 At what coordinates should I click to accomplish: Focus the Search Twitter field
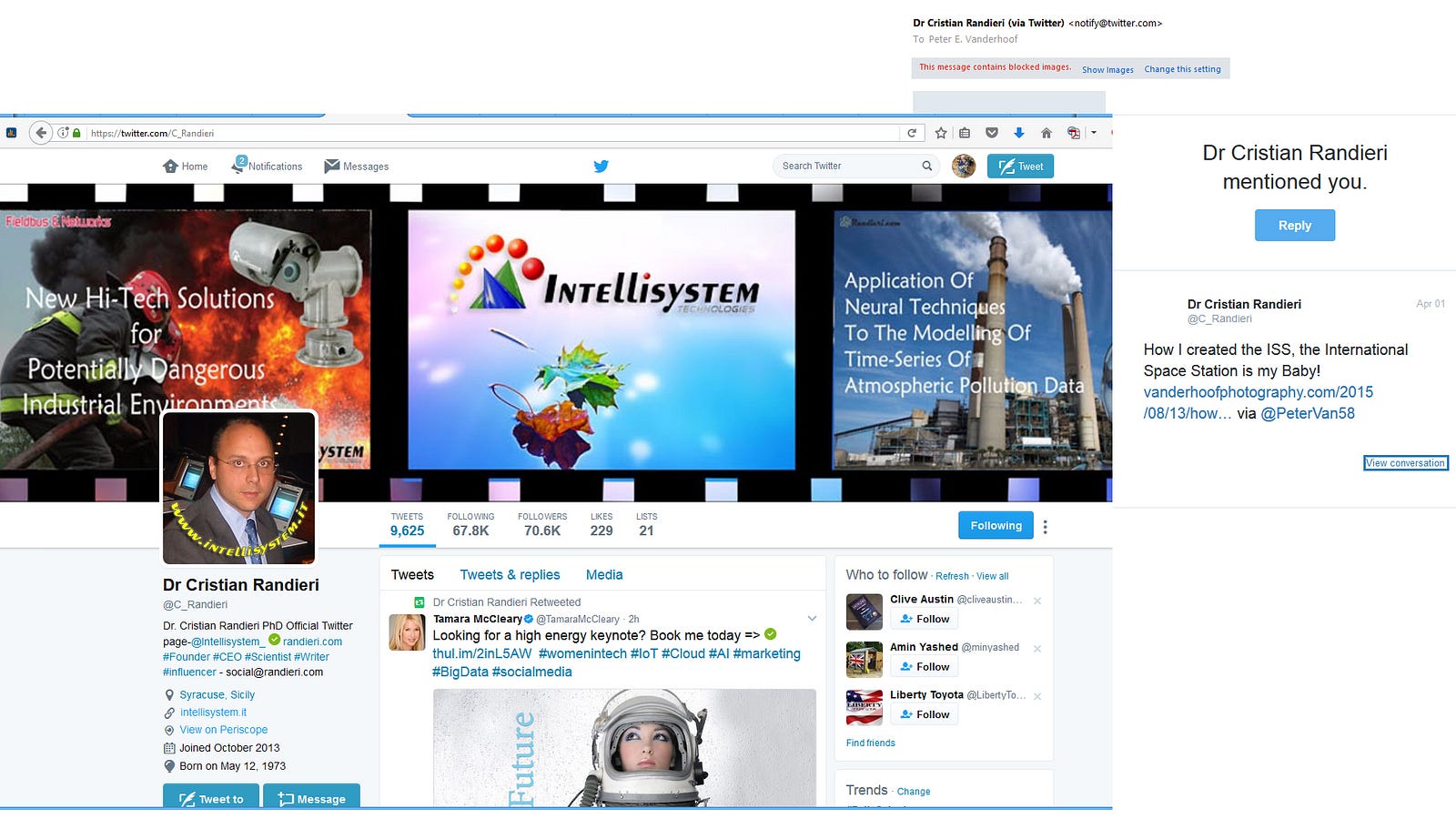coord(855,166)
